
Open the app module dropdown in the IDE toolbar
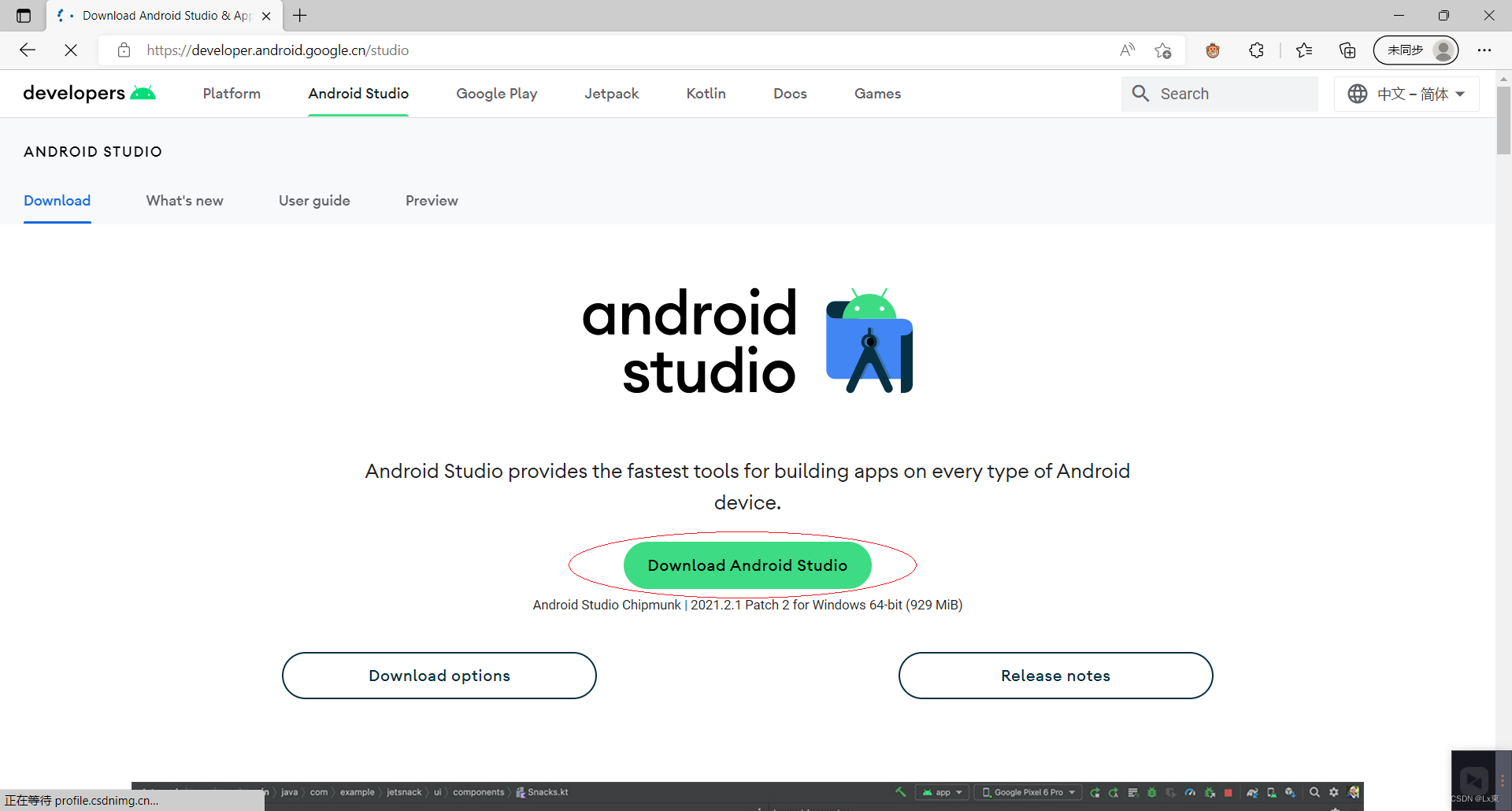coord(943,792)
